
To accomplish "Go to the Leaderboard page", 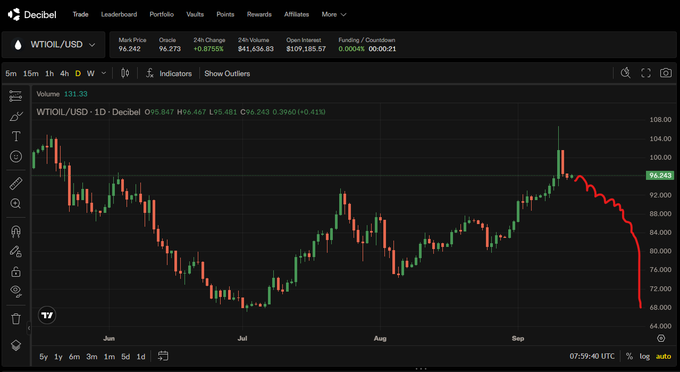I will tap(119, 14).
